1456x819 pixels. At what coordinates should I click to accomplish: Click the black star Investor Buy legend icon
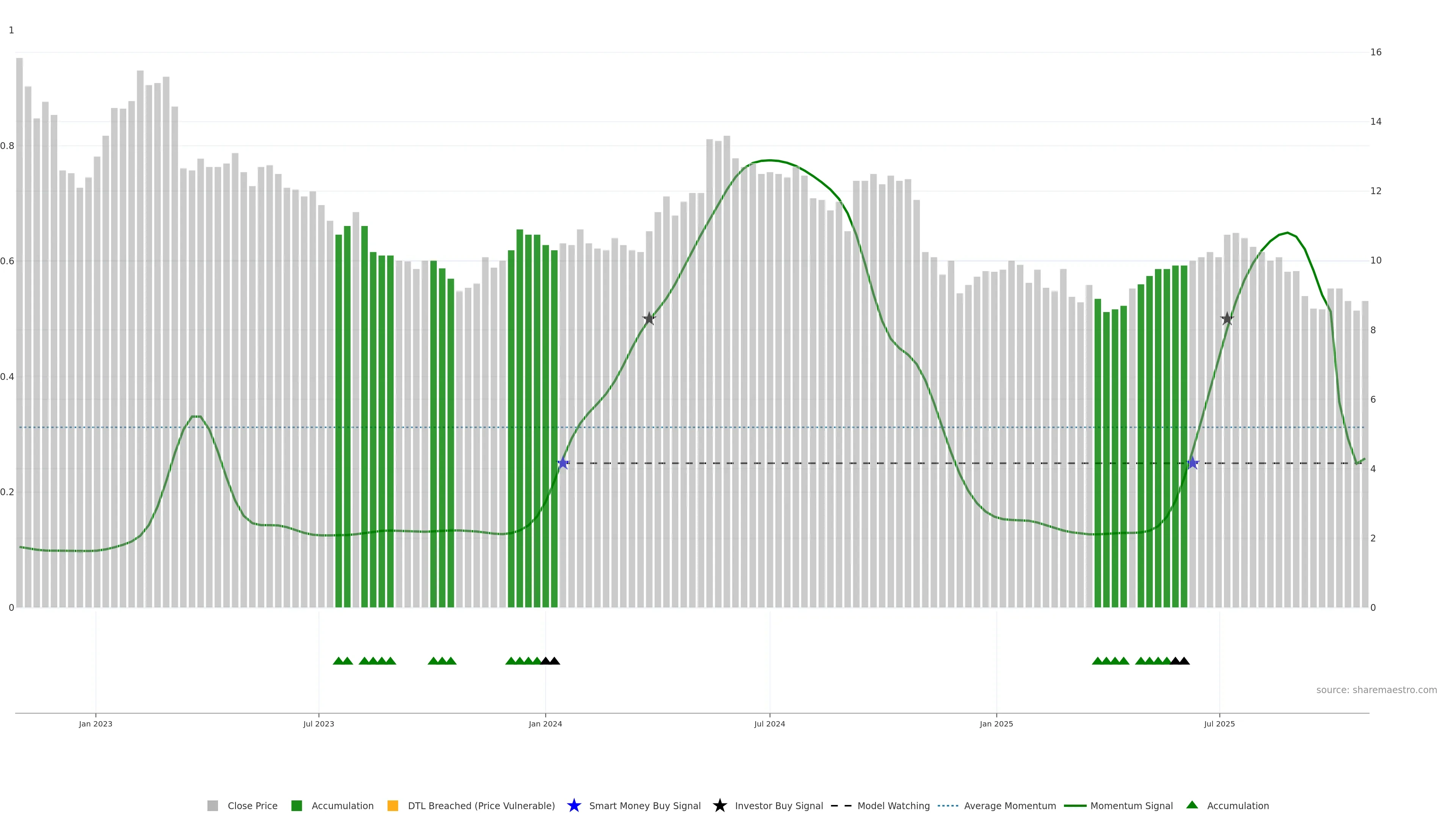720,805
